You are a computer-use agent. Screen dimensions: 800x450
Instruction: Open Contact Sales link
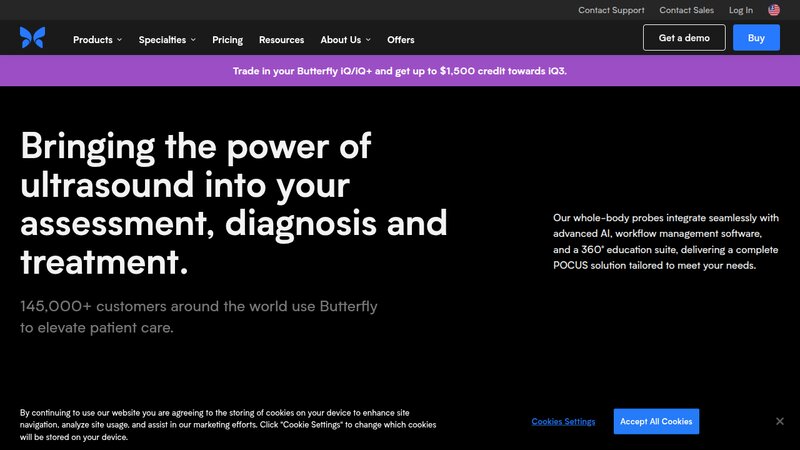[x=686, y=10]
